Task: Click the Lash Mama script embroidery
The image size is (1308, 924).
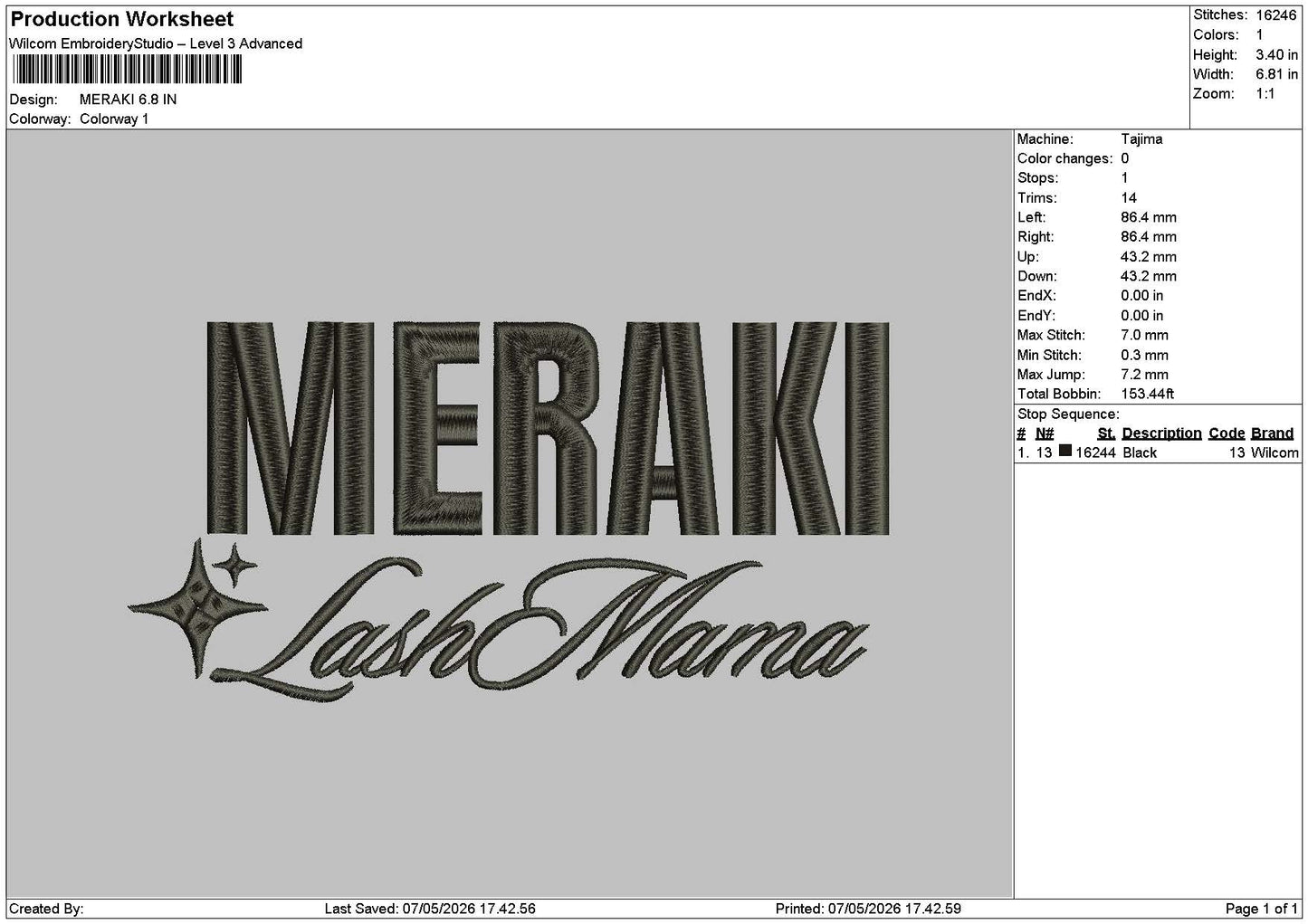Action: [x=539, y=630]
